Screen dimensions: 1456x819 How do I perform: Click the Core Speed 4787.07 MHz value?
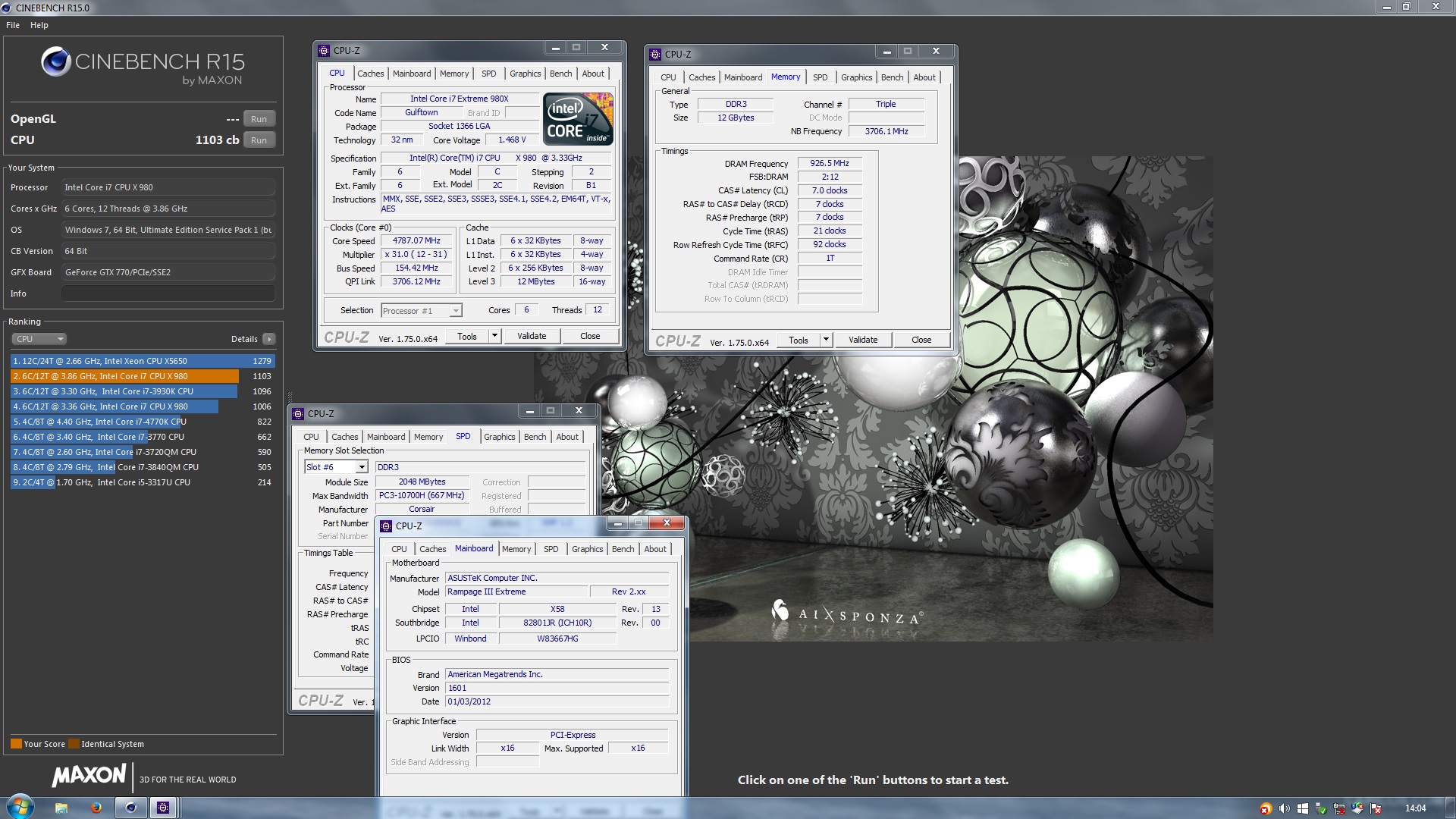[416, 240]
